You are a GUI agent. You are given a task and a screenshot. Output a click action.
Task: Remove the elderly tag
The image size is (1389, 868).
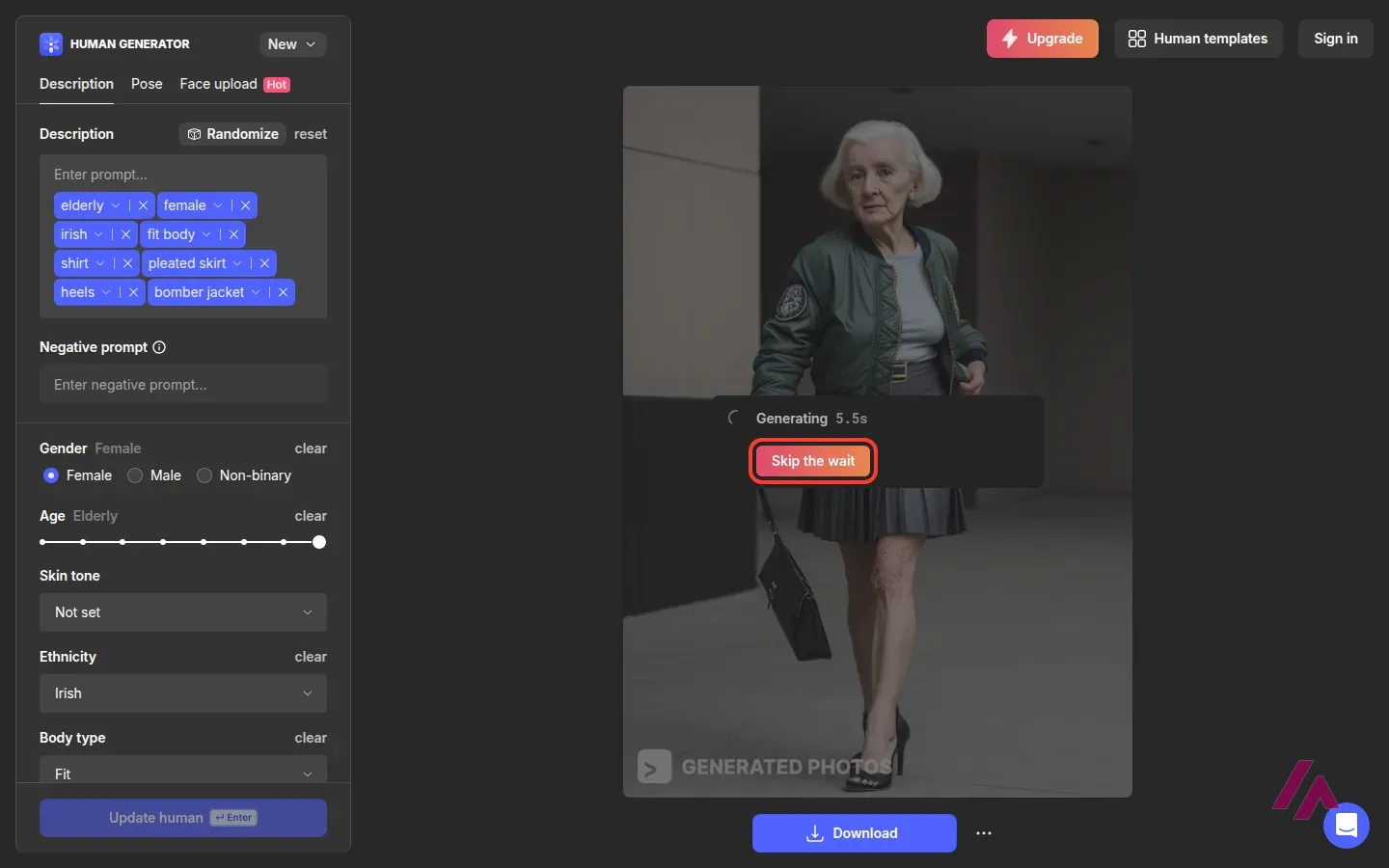143,205
